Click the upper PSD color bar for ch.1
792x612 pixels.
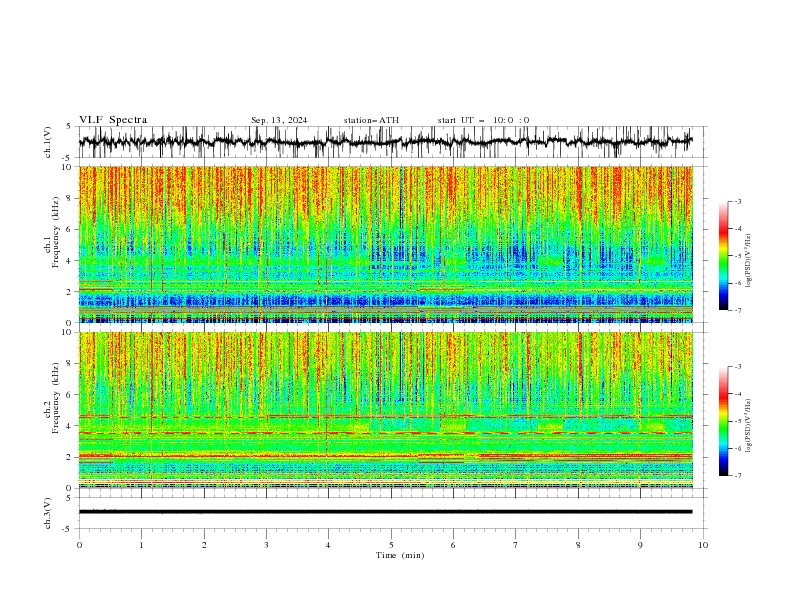723,256
